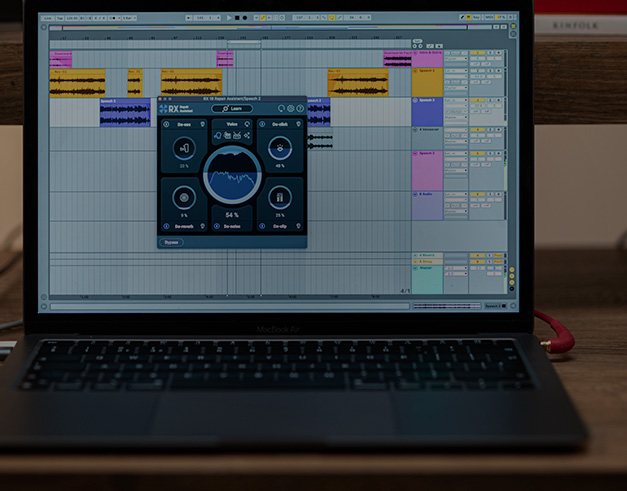Viewport: 627px width, 491px height.
Task: Click the Bypass button in RX plugin
Action: pyautogui.click(x=172, y=242)
